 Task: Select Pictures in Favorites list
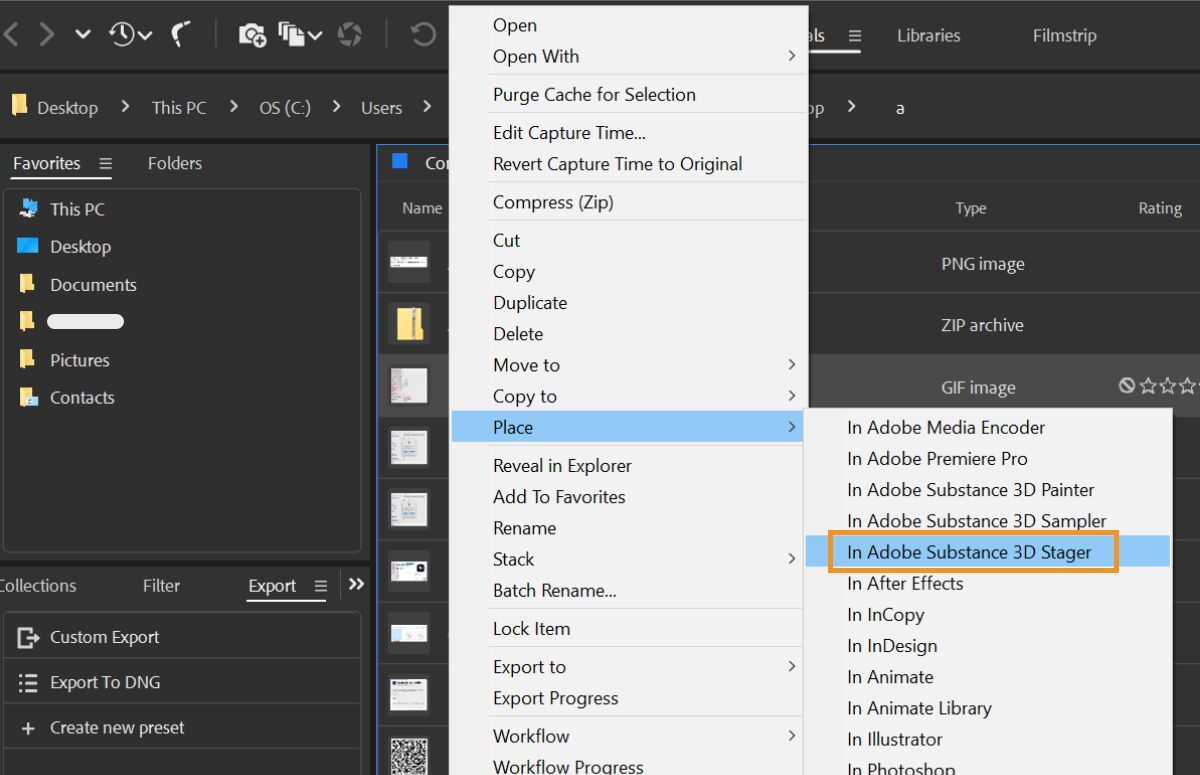tap(79, 360)
